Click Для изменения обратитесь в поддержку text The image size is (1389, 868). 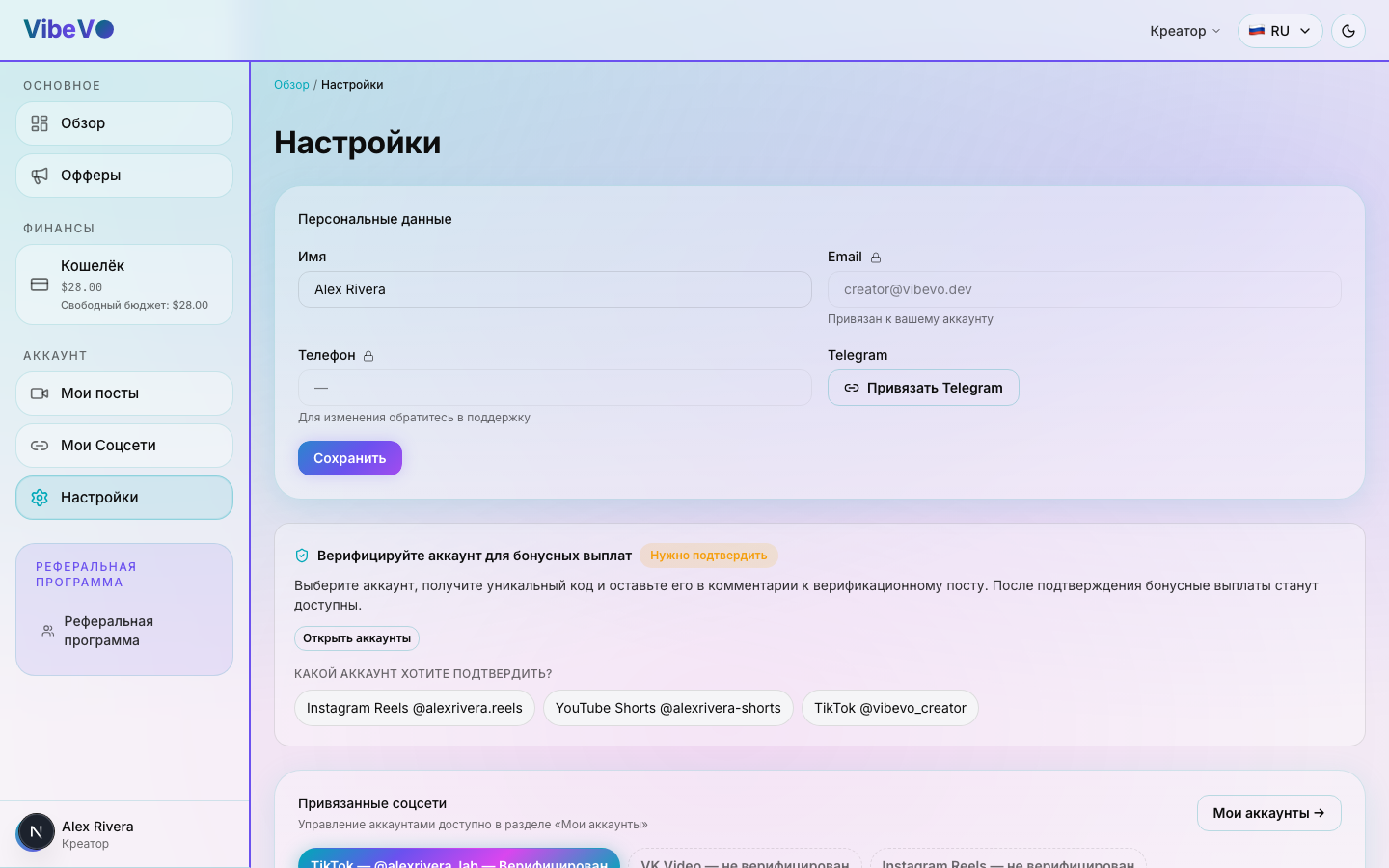[x=414, y=418]
